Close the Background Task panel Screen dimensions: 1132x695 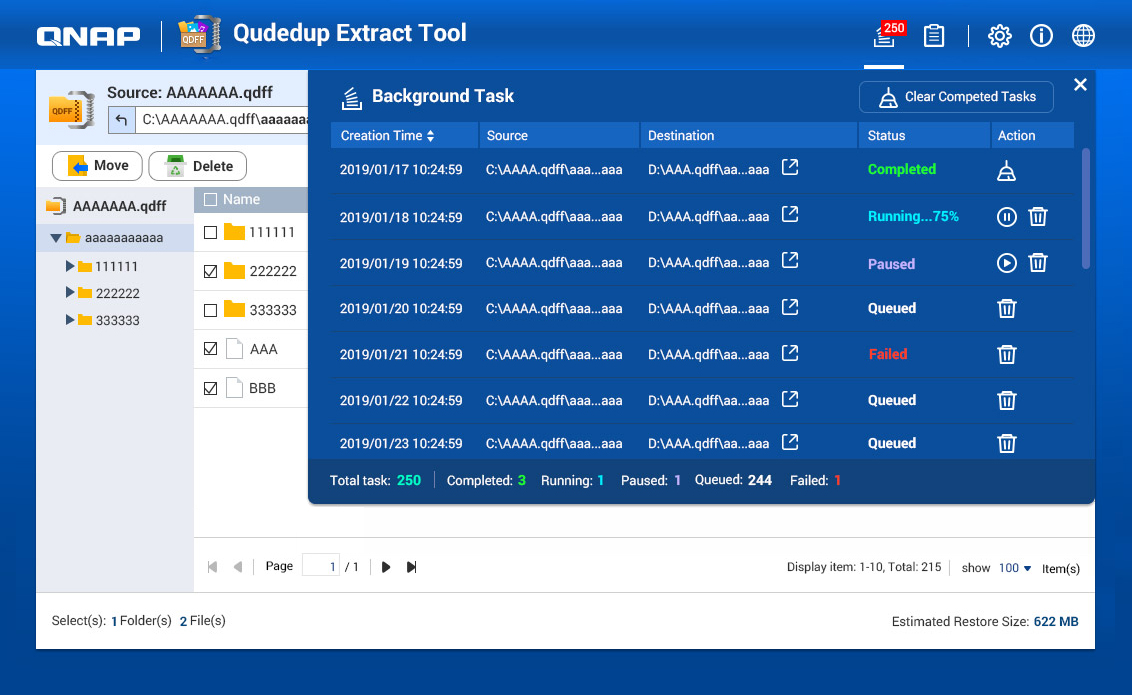(1080, 85)
